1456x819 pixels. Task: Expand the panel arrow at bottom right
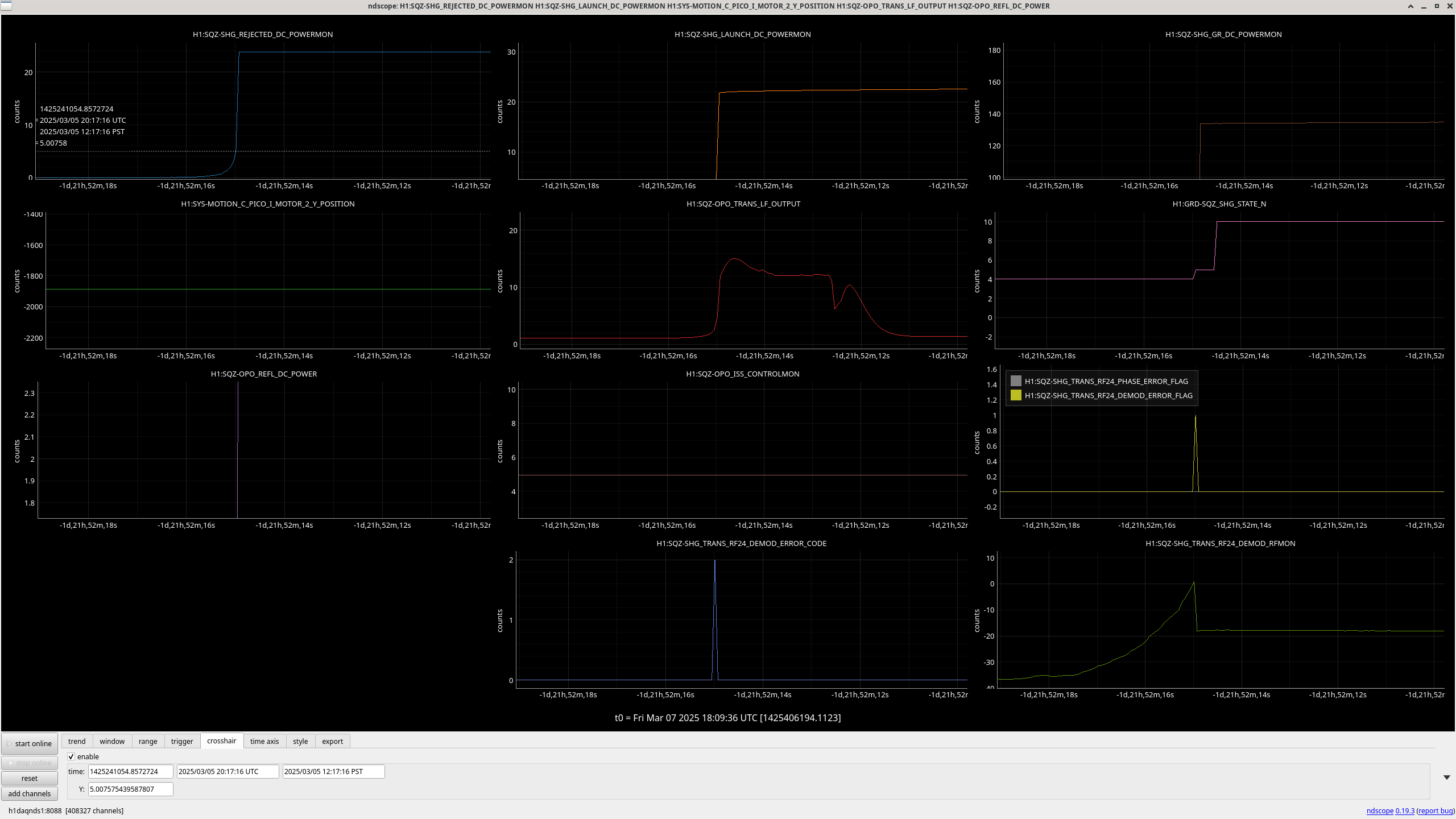1446,777
